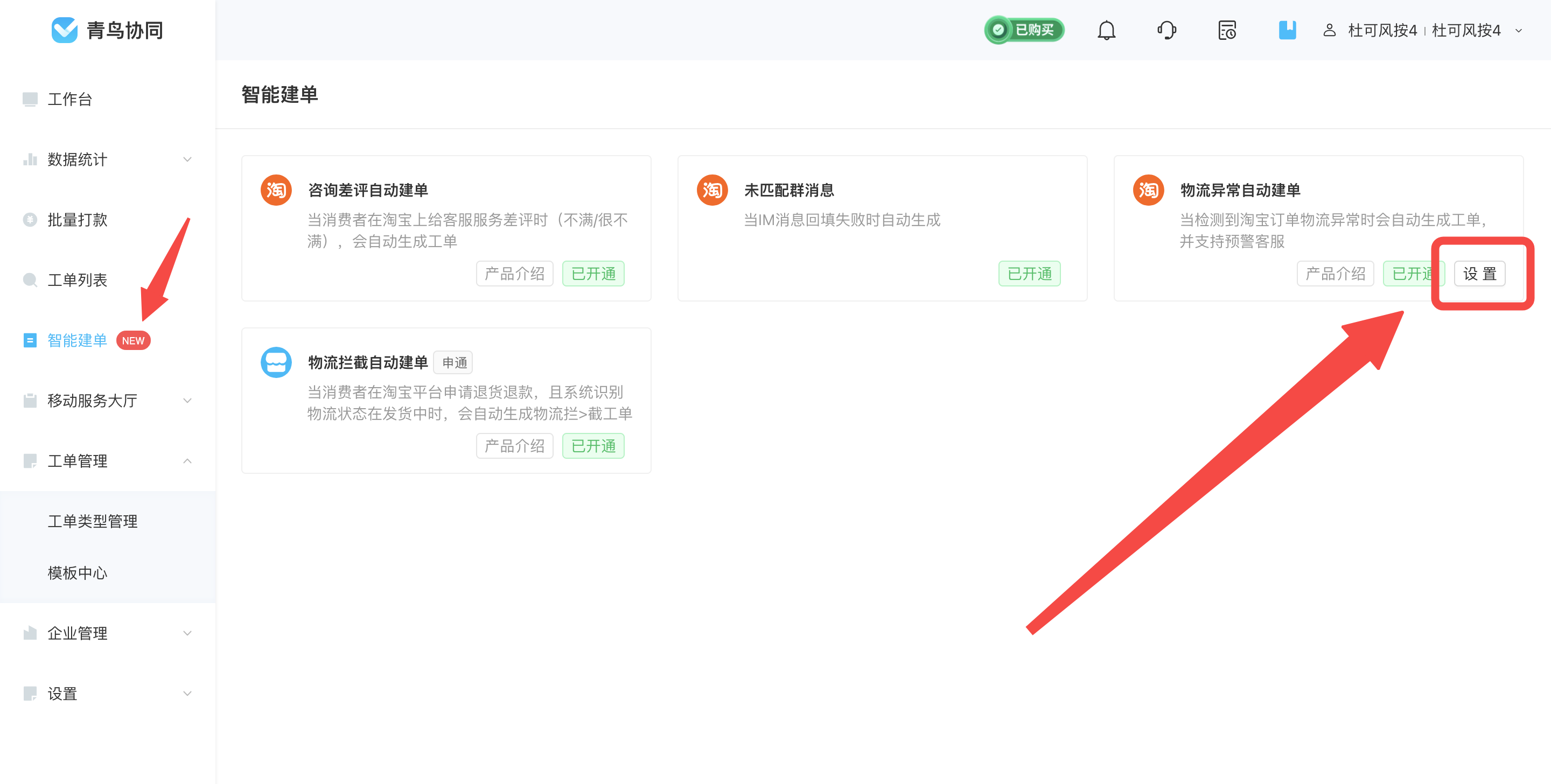The width and height of the screenshot is (1551, 784).
Task: Click Taobao icon on 未匹配群消息 card
Action: point(711,190)
